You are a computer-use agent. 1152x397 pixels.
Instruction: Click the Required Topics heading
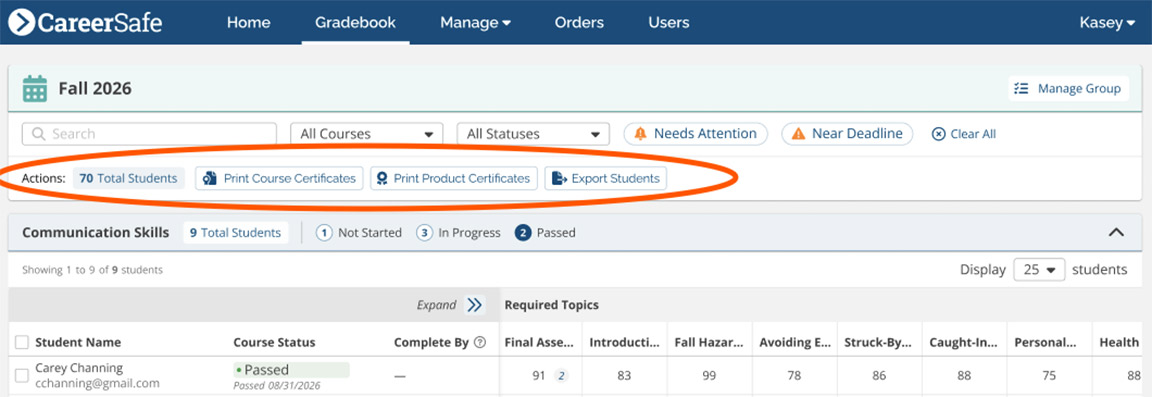(x=551, y=304)
